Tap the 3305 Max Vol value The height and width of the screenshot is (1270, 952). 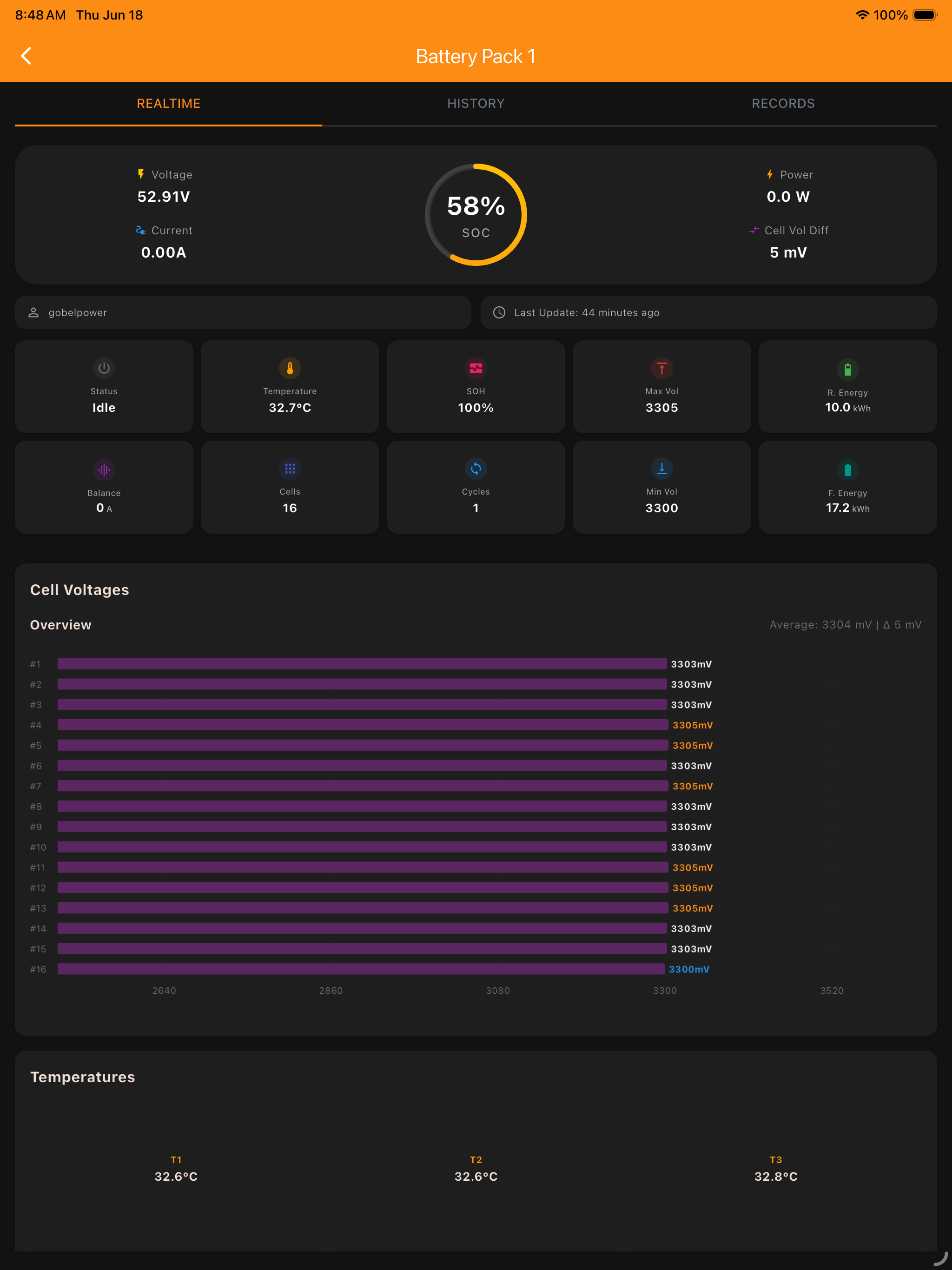tap(661, 407)
